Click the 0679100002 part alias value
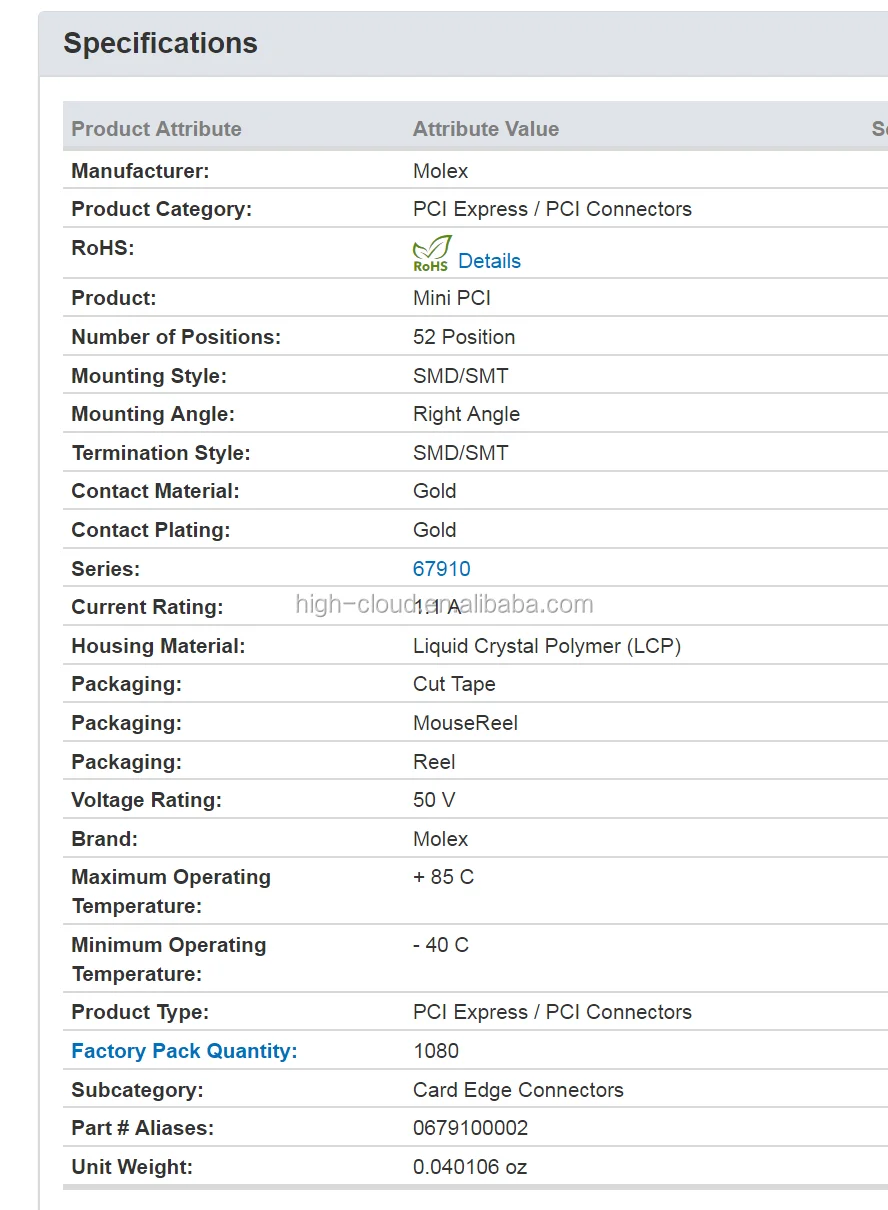The width and height of the screenshot is (888, 1210). 470,1128
